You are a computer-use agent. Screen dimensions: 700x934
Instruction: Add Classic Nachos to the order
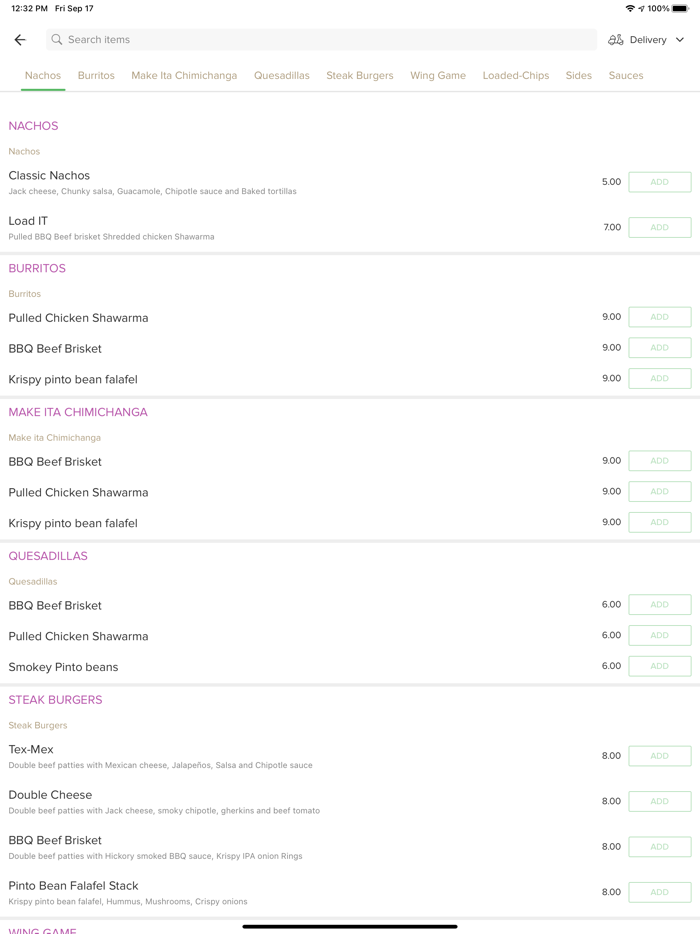(659, 182)
